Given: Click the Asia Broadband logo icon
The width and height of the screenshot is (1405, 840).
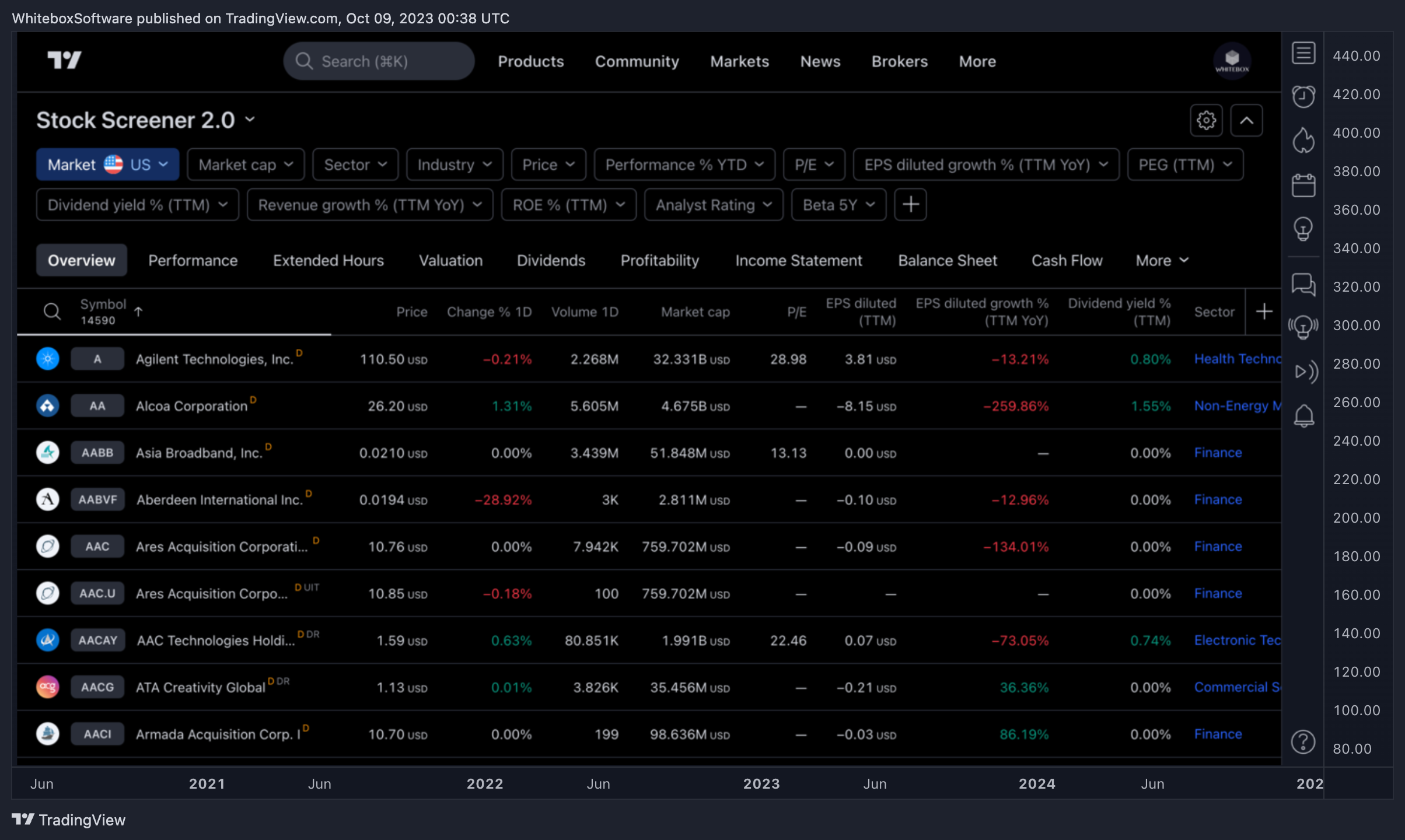Looking at the screenshot, I should pyautogui.click(x=48, y=452).
